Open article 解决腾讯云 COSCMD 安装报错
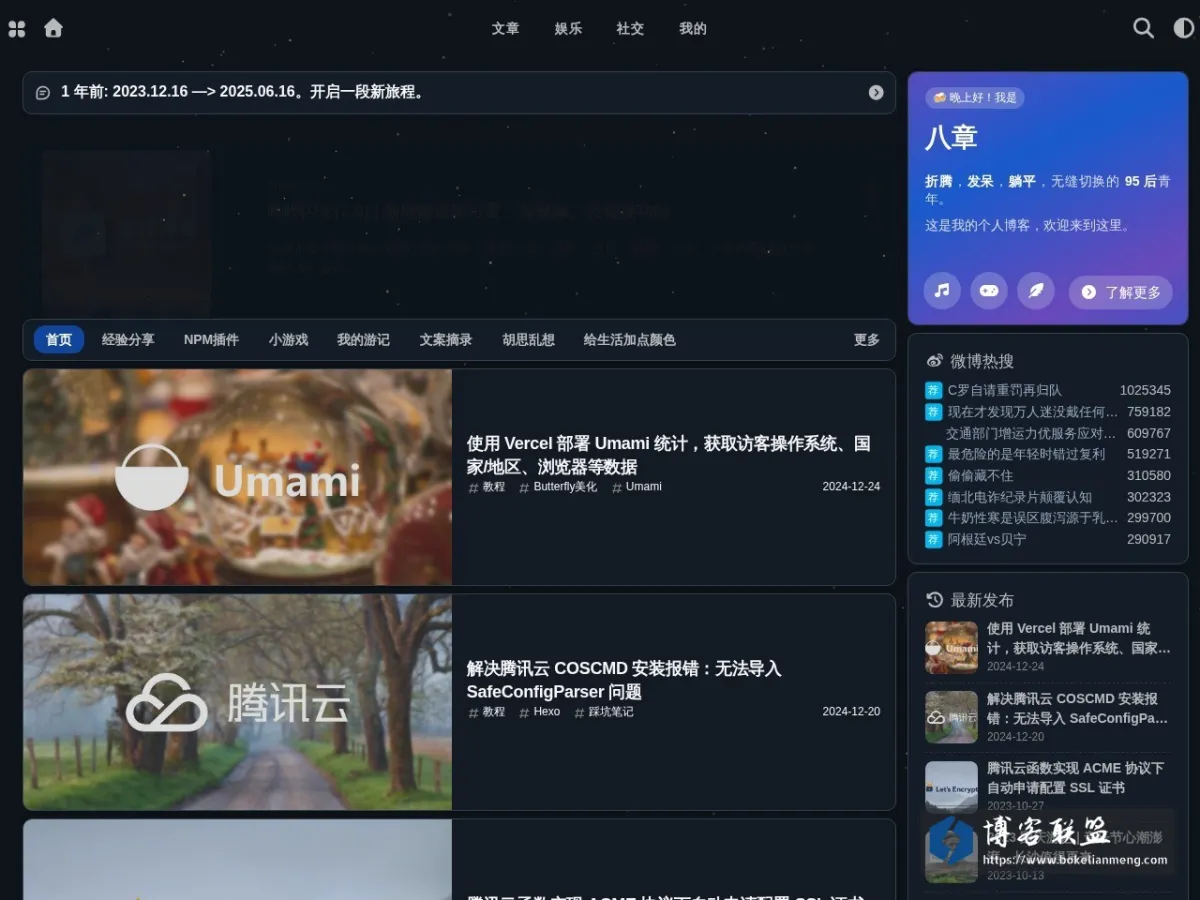The width and height of the screenshot is (1200, 900). coord(624,680)
